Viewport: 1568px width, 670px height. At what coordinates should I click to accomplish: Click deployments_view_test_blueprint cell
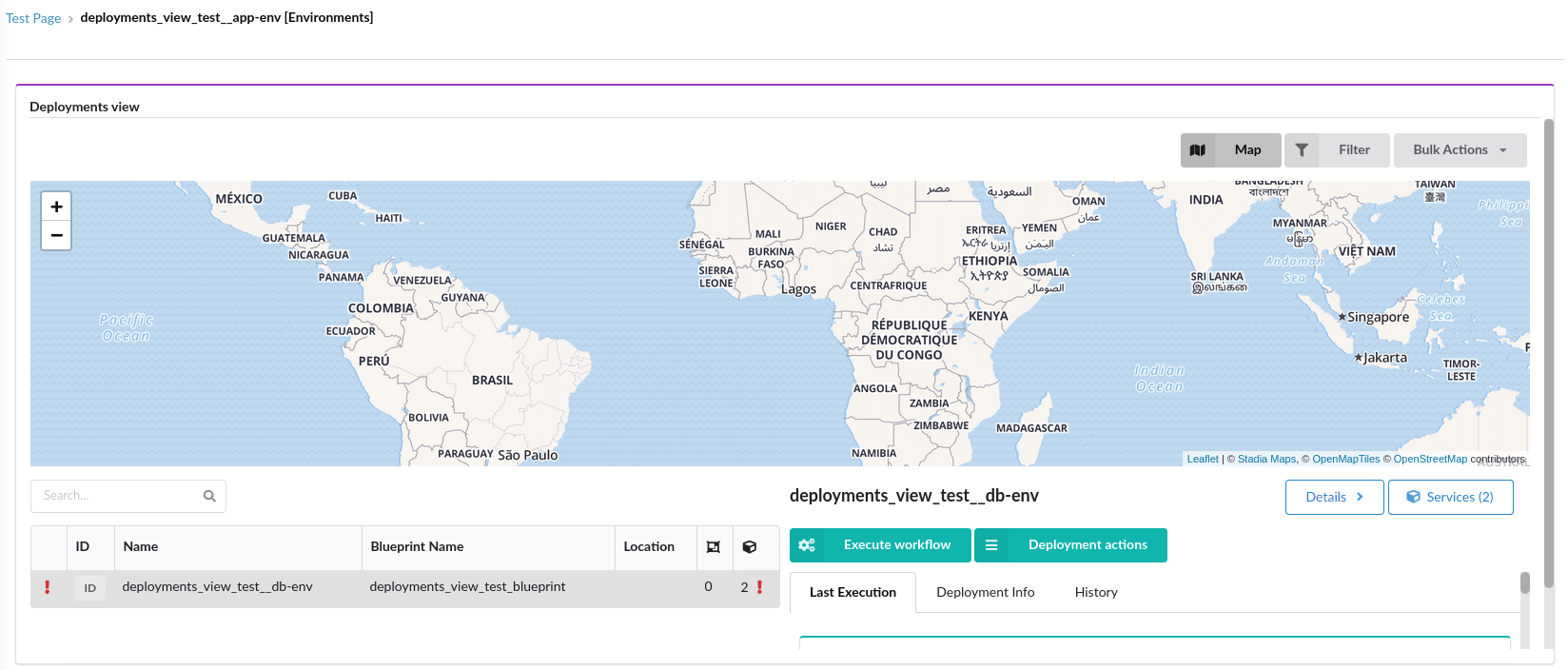[x=467, y=587]
